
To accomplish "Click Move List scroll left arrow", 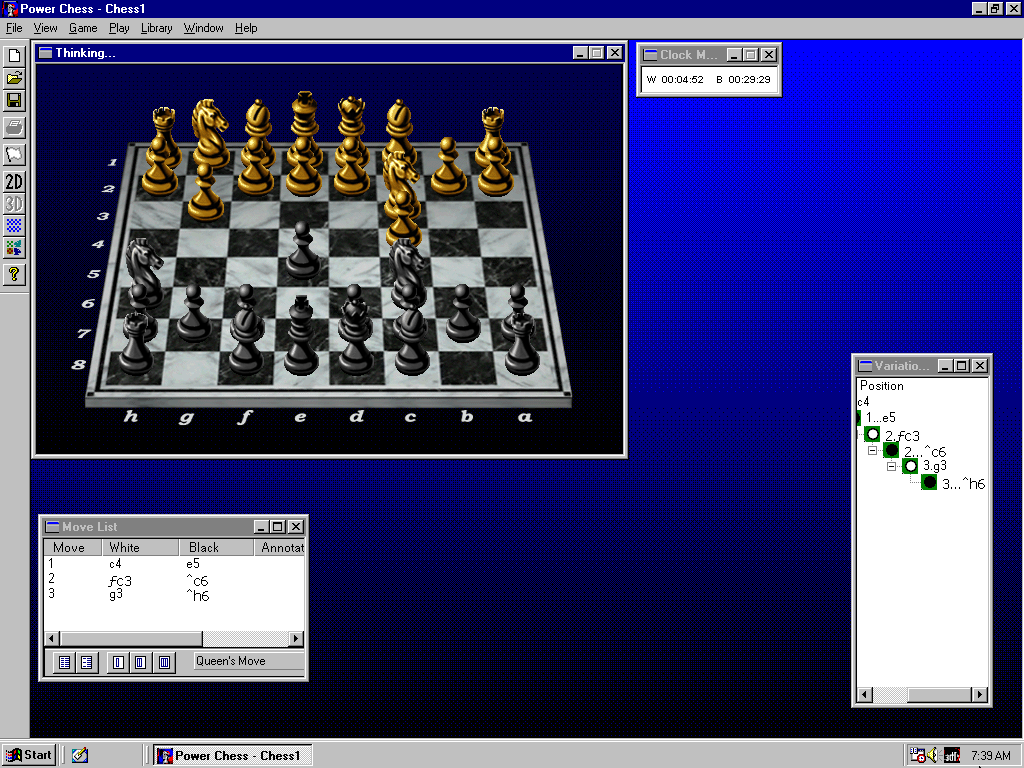I will 52,638.
